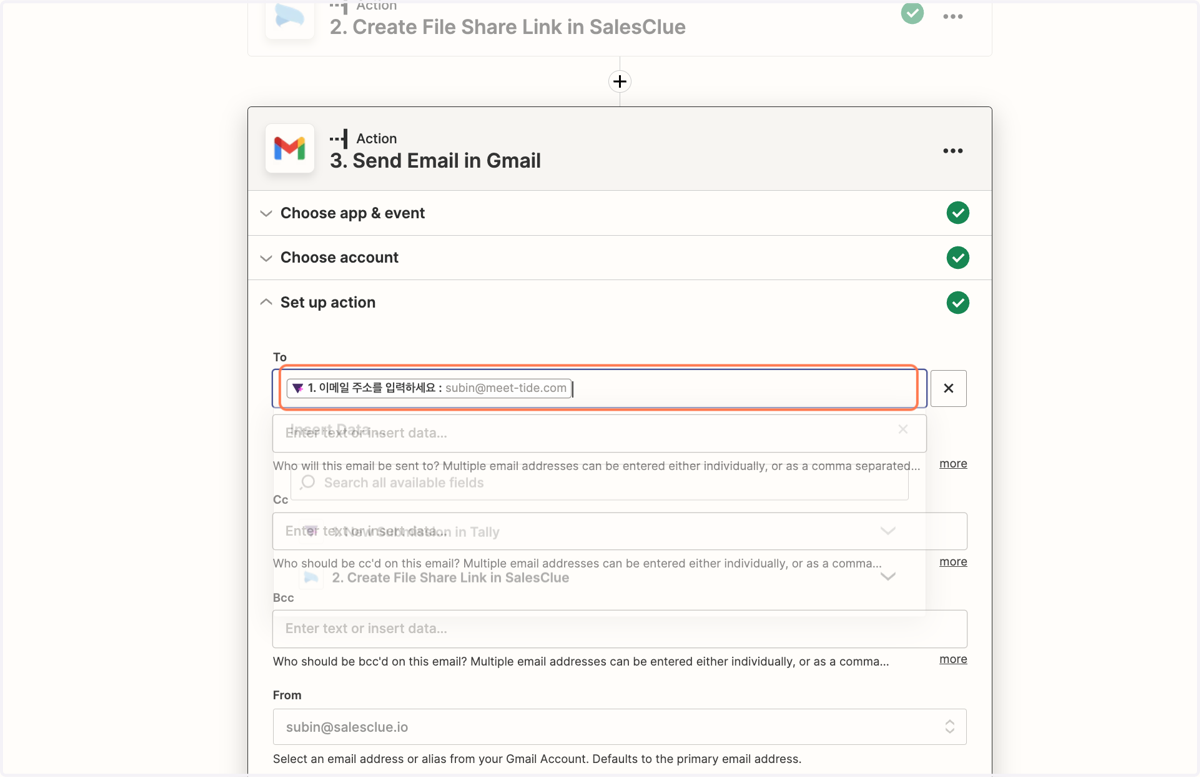Click the Tally email address data pill
This screenshot has width=1200, height=777.
pos(429,388)
